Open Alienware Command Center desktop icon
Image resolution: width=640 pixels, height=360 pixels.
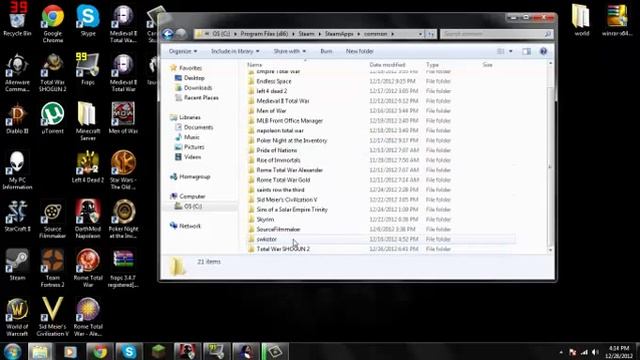click(17, 73)
